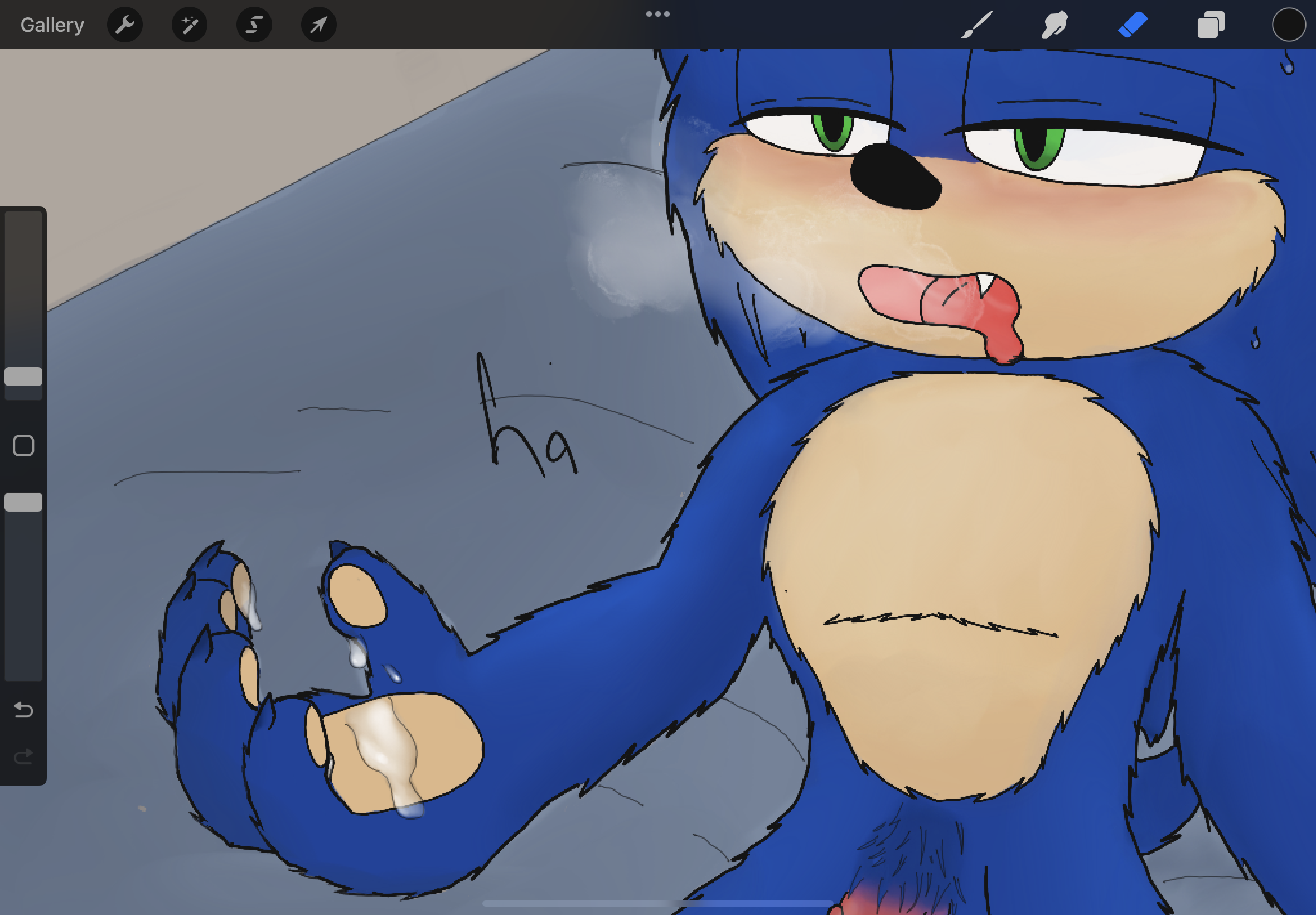Open the Gallery view
Image resolution: width=1316 pixels, height=915 pixels.
tap(52, 25)
